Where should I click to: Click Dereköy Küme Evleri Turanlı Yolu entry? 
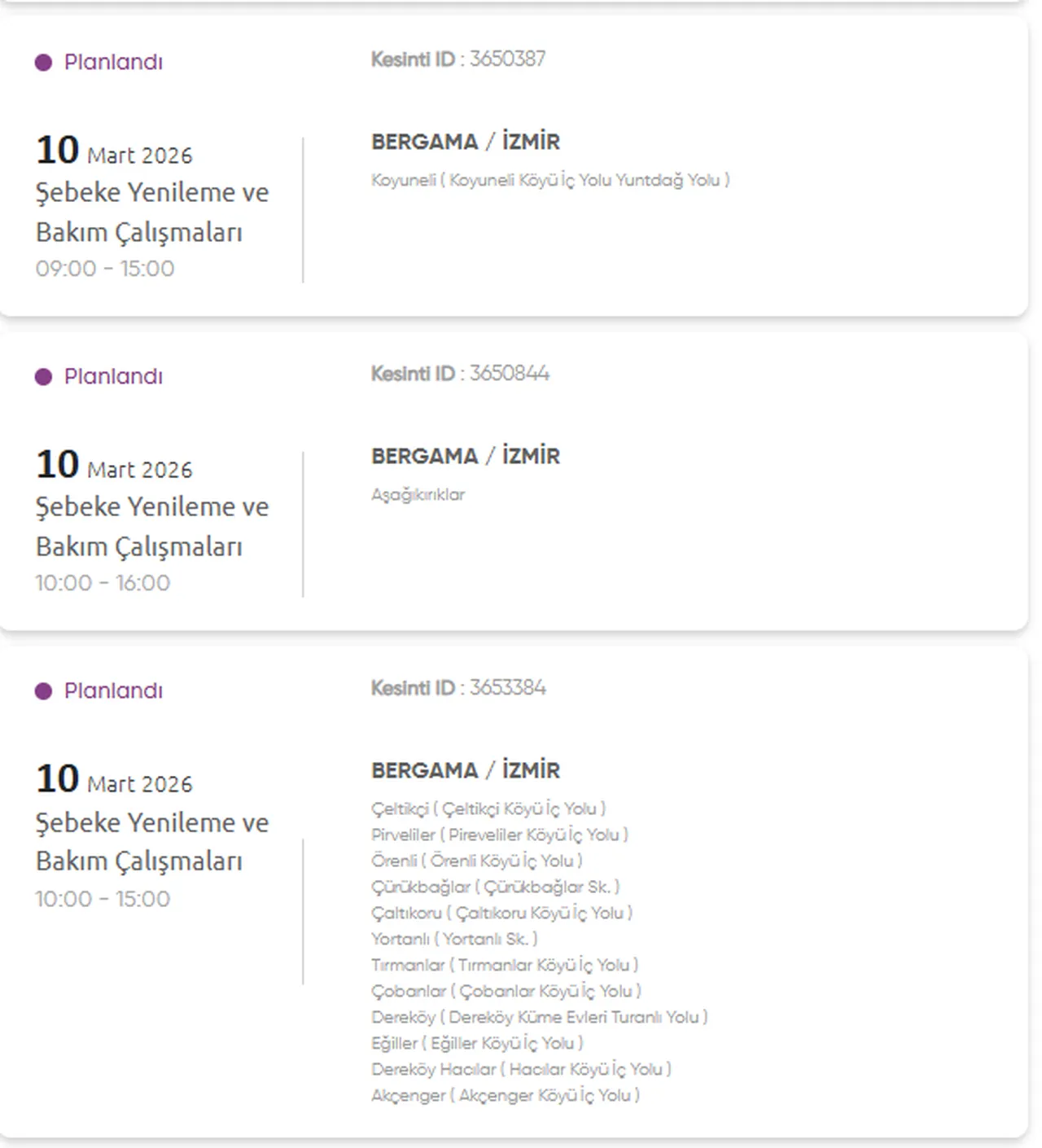pyautogui.click(x=539, y=1017)
